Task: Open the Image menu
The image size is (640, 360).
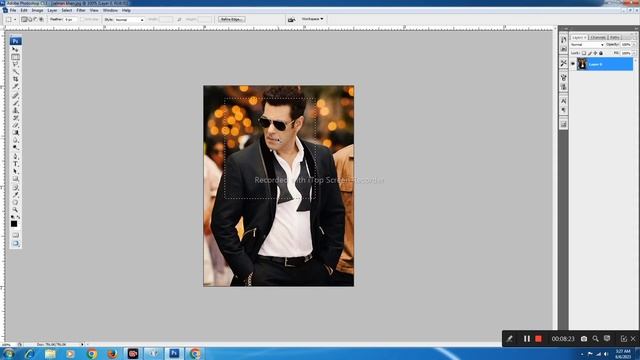Action: (x=37, y=10)
